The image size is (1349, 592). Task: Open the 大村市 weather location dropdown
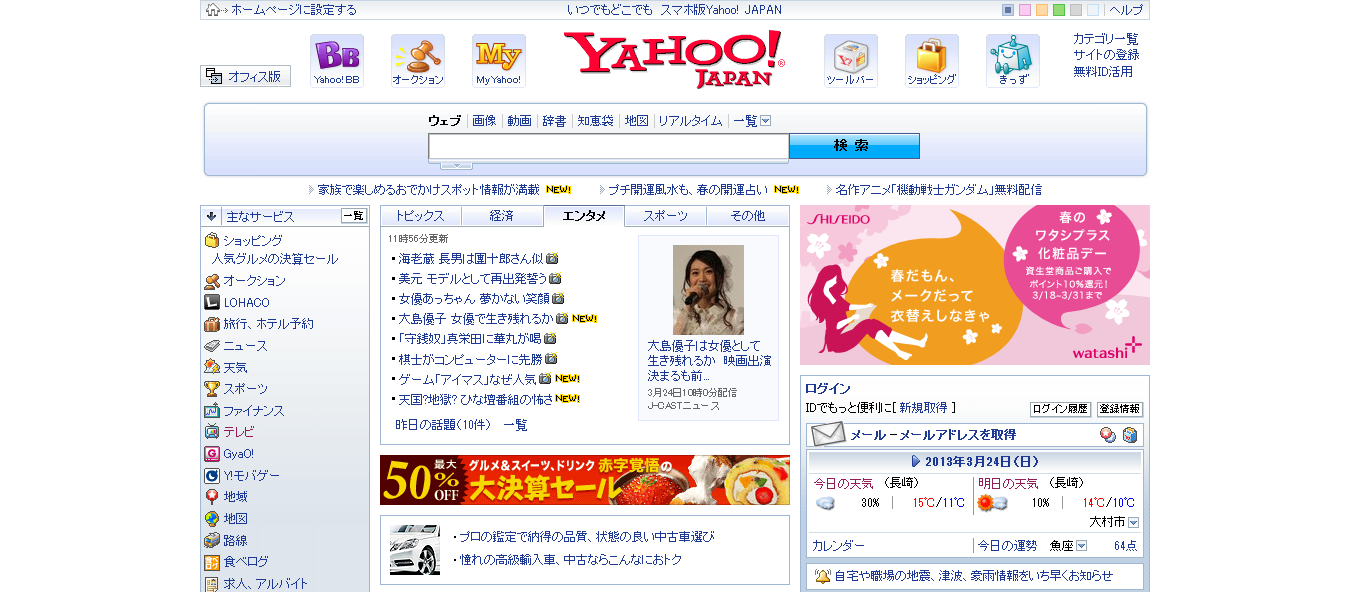(1133, 522)
